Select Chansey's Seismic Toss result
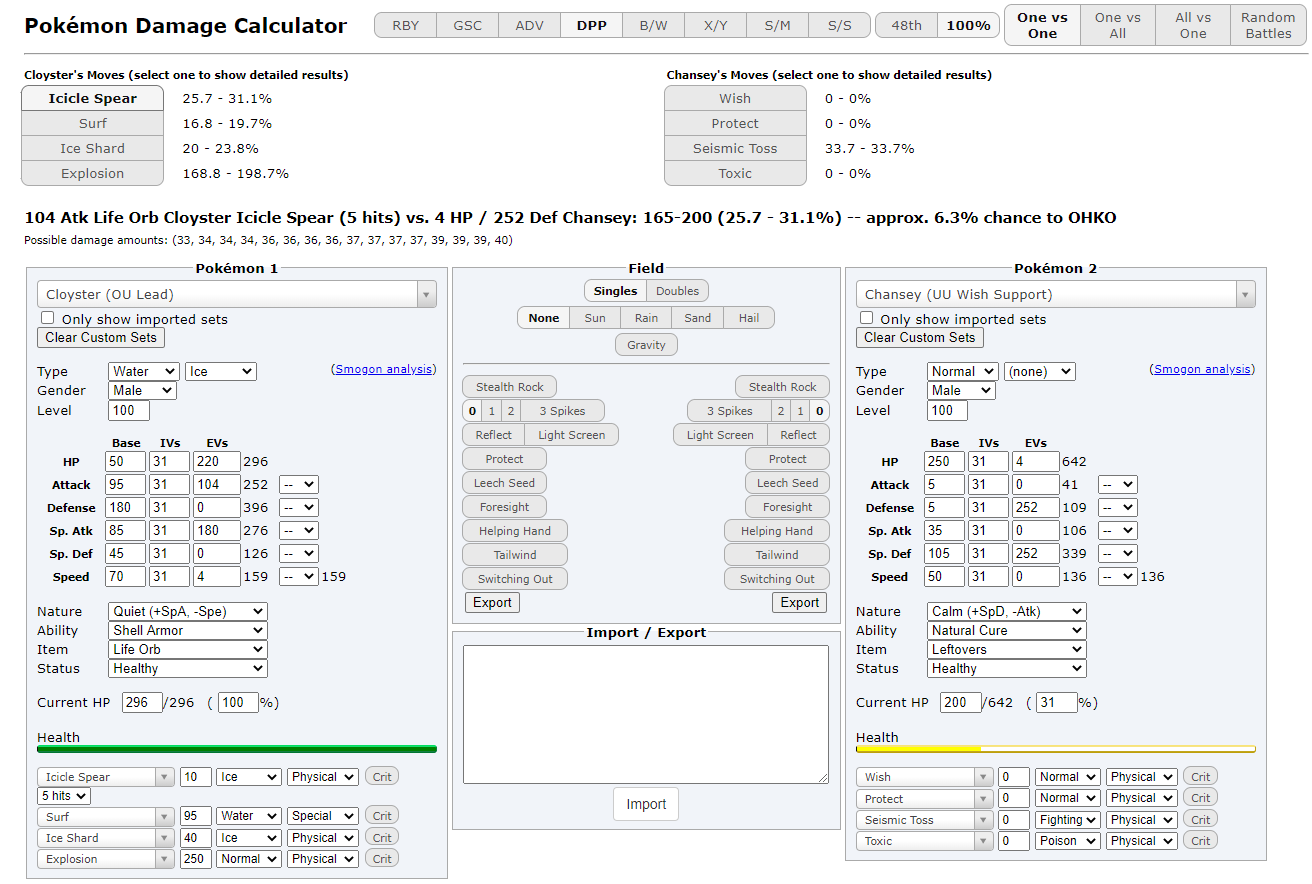Image resolution: width=1312 pixels, height=884 pixels. click(x=735, y=148)
